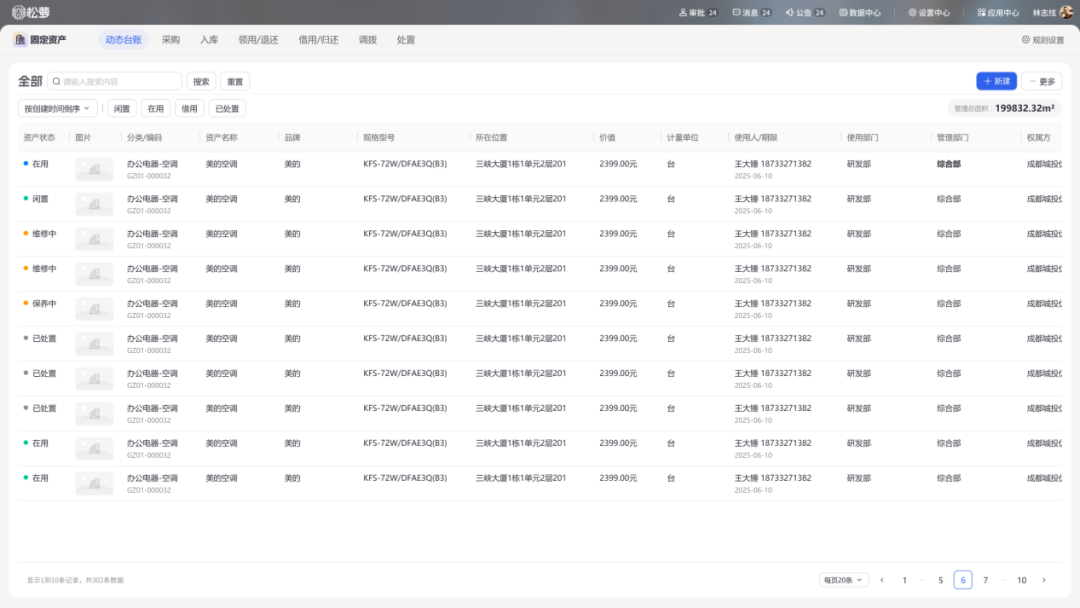Switch to the 采购 tab
This screenshot has width=1080, height=608.
pos(171,40)
